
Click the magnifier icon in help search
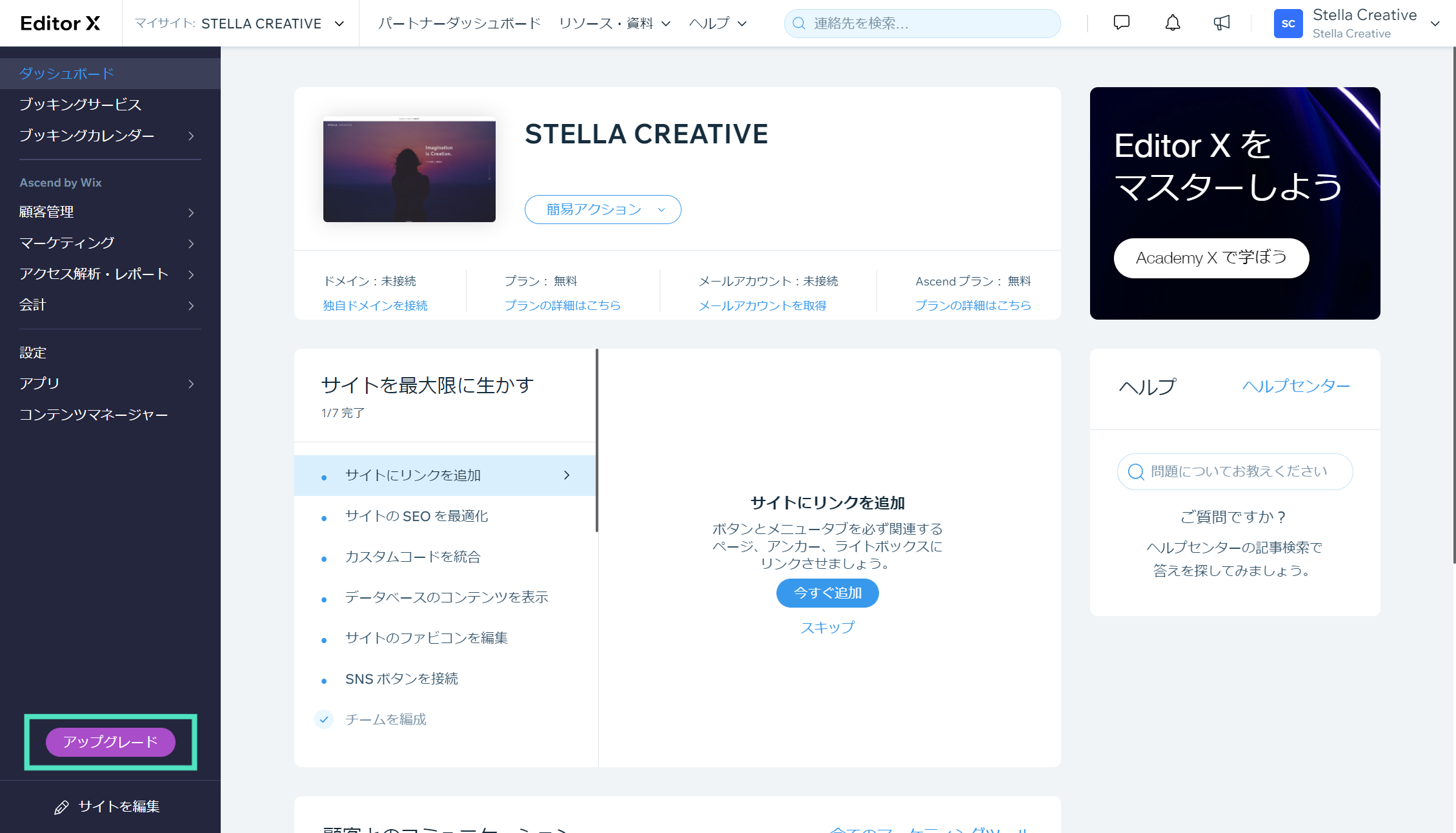(x=1136, y=471)
